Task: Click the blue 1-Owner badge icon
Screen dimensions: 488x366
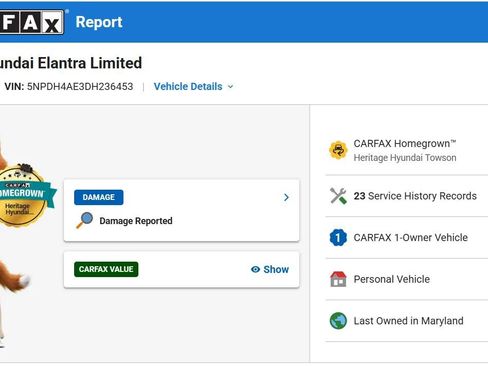Action: point(338,237)
